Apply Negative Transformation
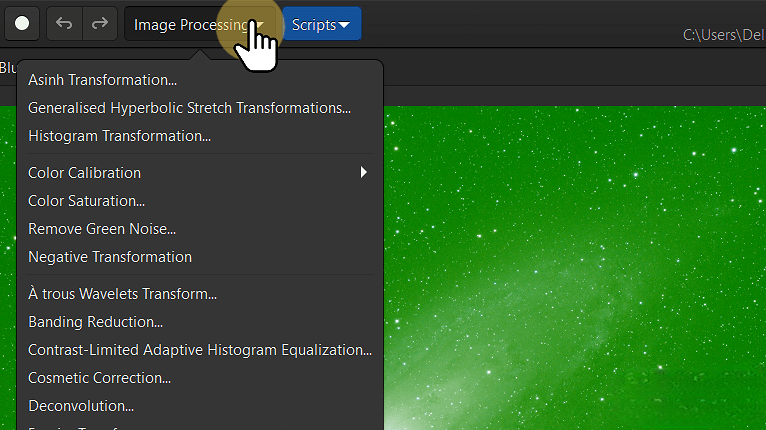The image size is (766, 430). click(x=200, y=257)
